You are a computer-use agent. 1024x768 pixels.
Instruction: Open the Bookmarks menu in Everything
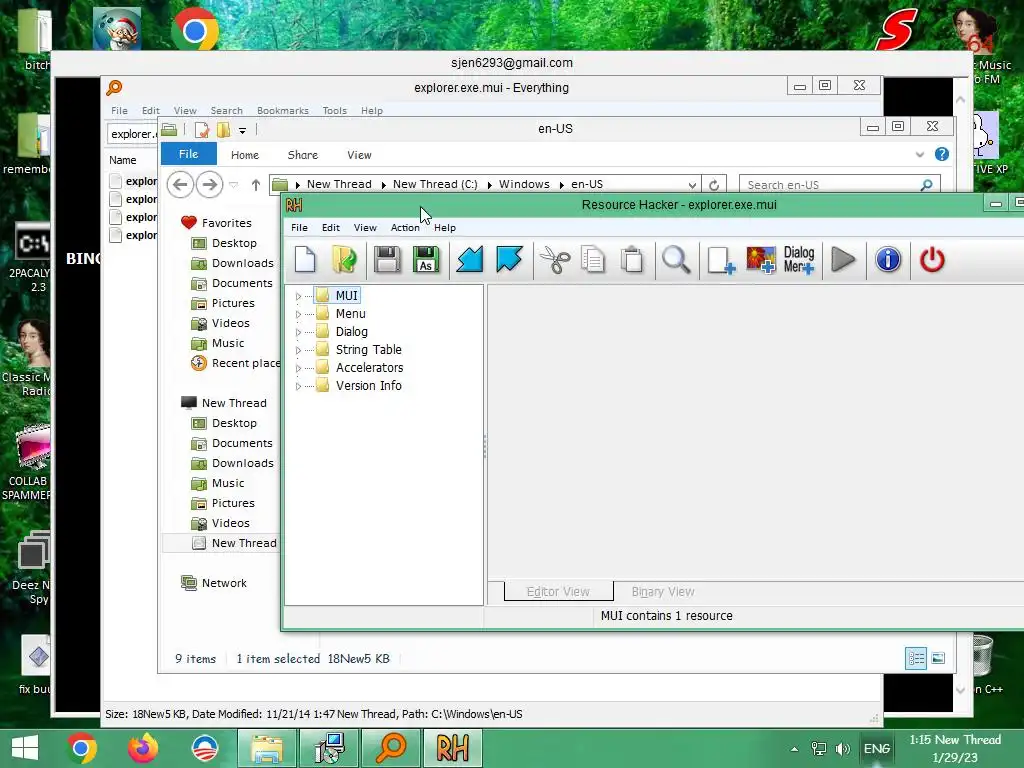283,110
